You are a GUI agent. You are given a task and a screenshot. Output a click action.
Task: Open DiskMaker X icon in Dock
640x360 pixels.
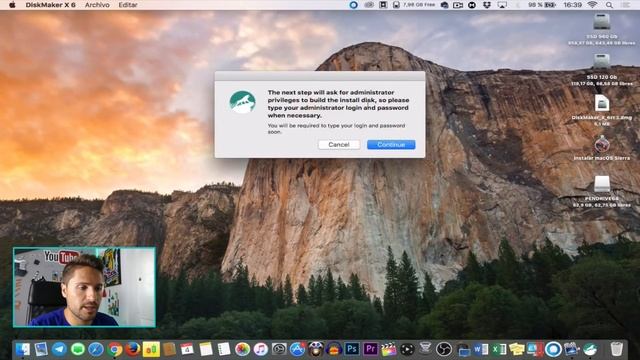click(590, 349)
